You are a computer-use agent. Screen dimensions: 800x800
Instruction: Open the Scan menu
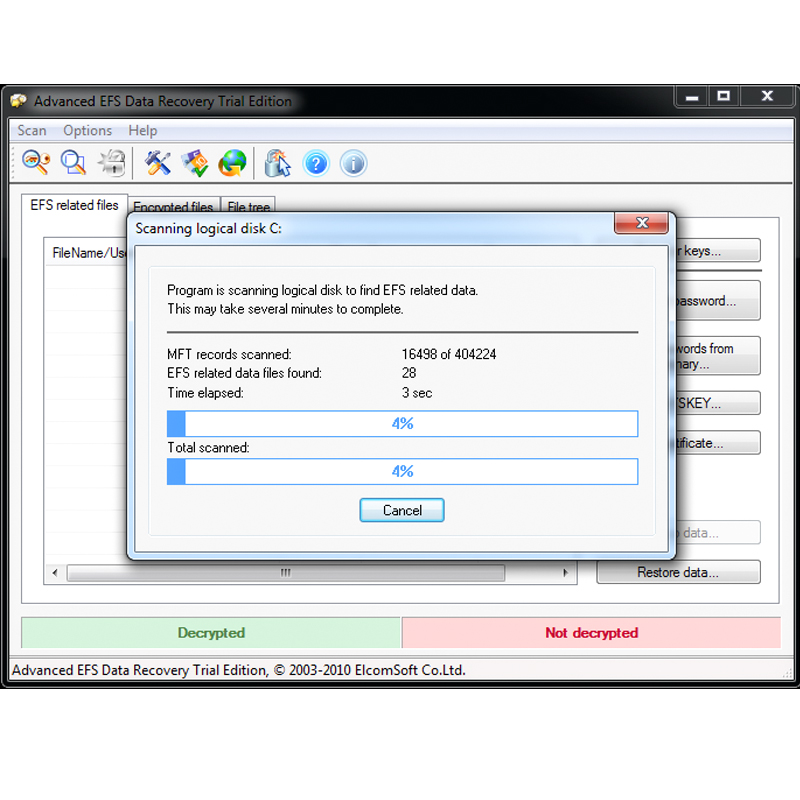coord(32,131)
